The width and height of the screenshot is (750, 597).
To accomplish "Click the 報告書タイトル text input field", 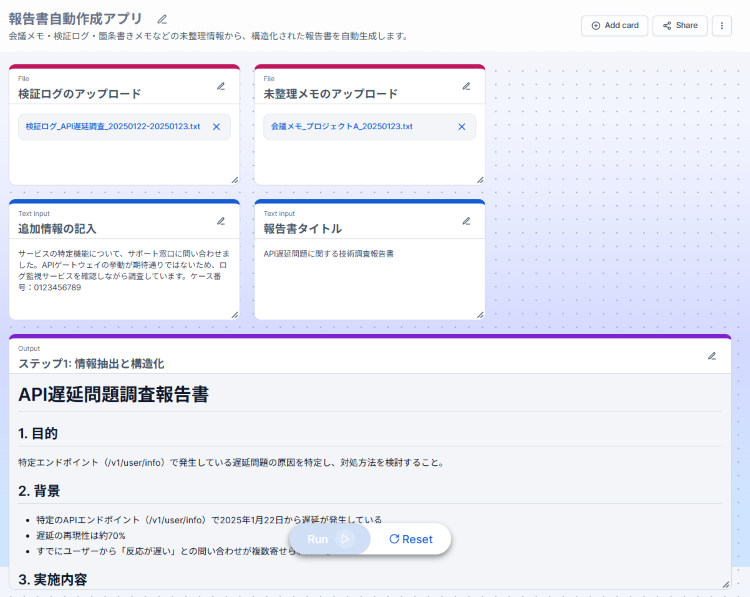I will point(368,275).
